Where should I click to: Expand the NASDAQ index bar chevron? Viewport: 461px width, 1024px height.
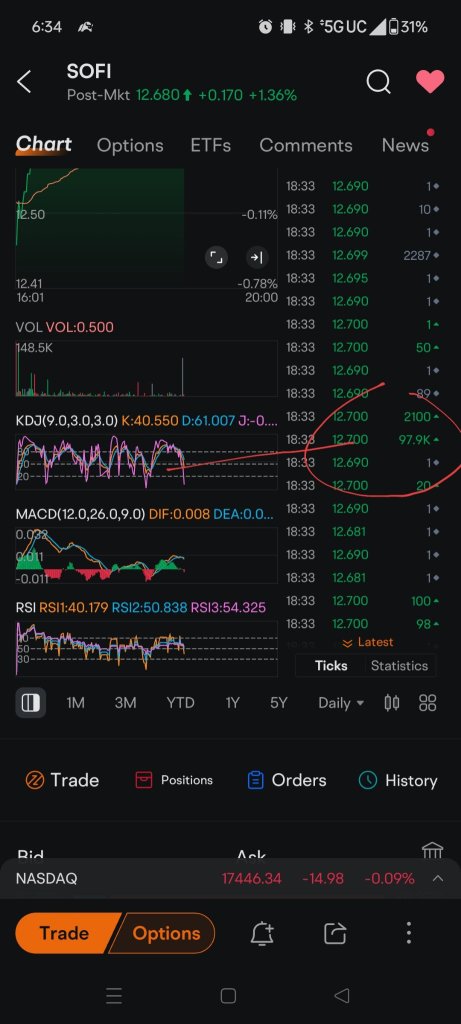(437, 878)
